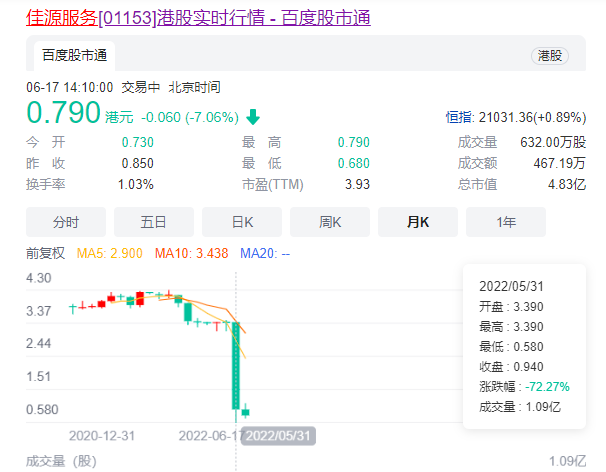Click the 4.30 y-axis label
606x472 pixels.
39,278
